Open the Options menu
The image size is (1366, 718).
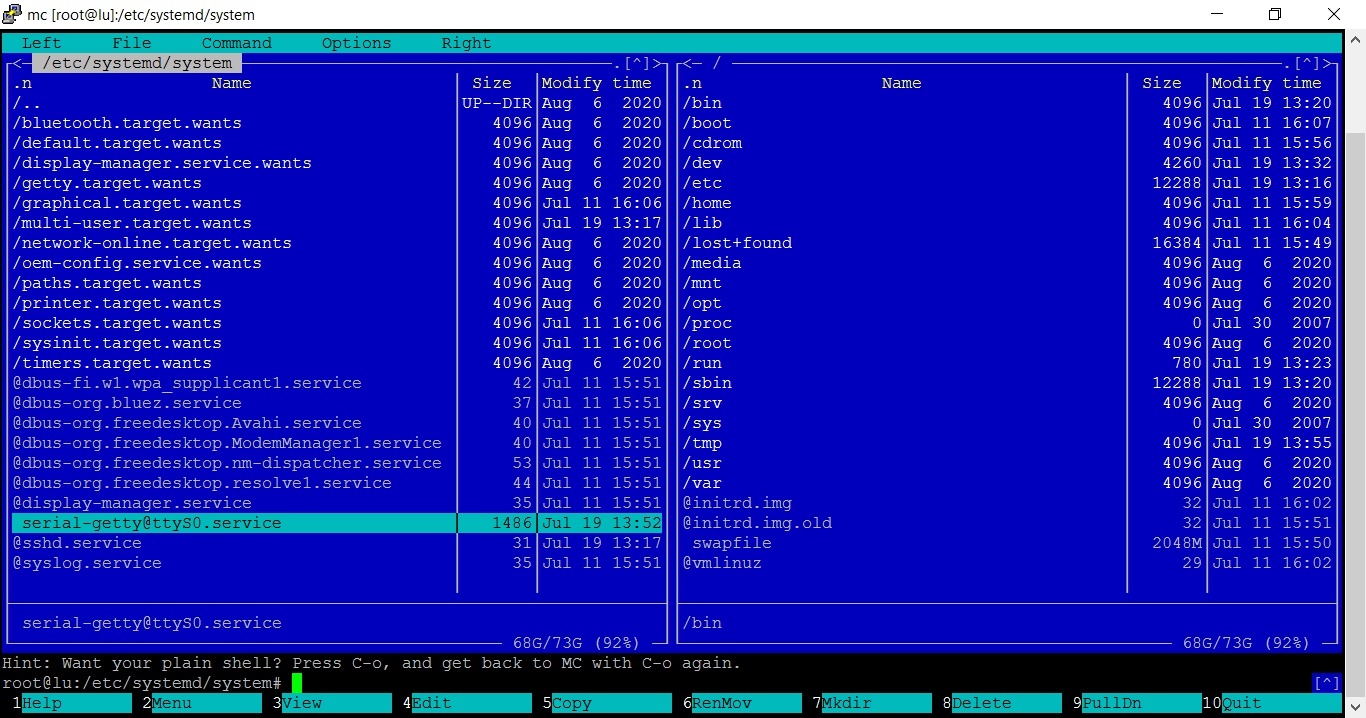pos(357,43)
